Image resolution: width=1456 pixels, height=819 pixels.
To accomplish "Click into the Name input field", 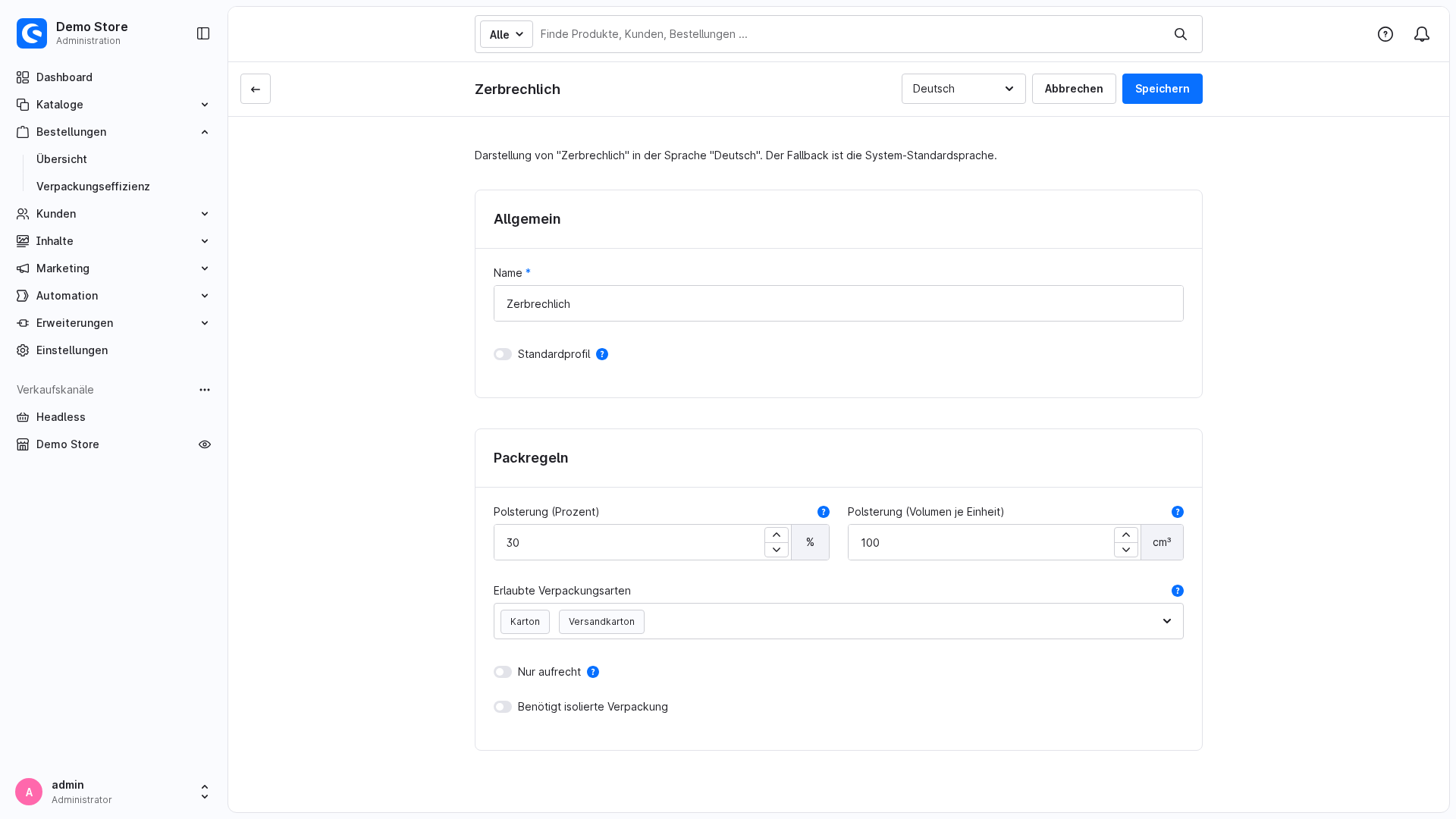I will point(839,303).
